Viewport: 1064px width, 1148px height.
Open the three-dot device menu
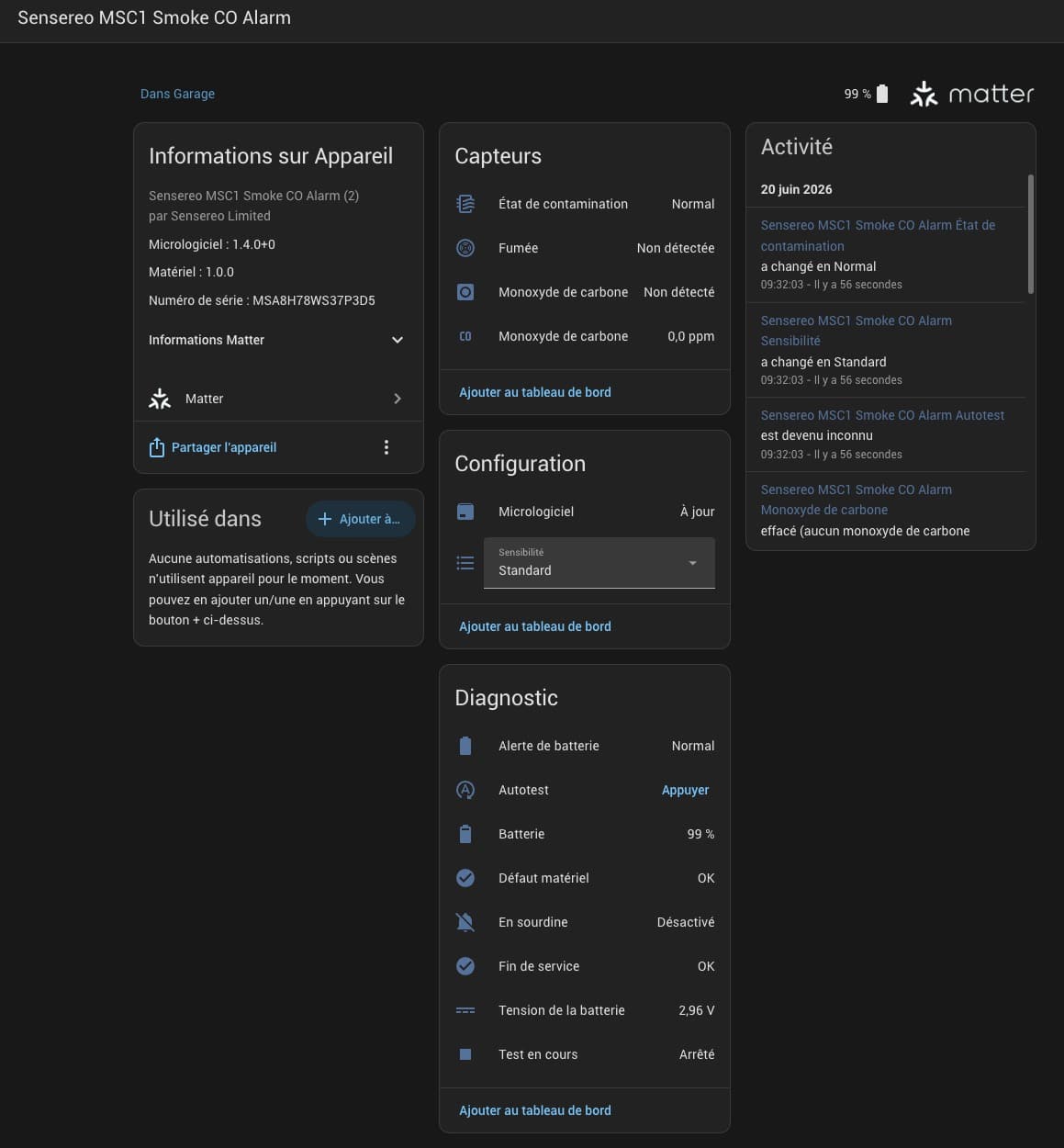[386, 447]
